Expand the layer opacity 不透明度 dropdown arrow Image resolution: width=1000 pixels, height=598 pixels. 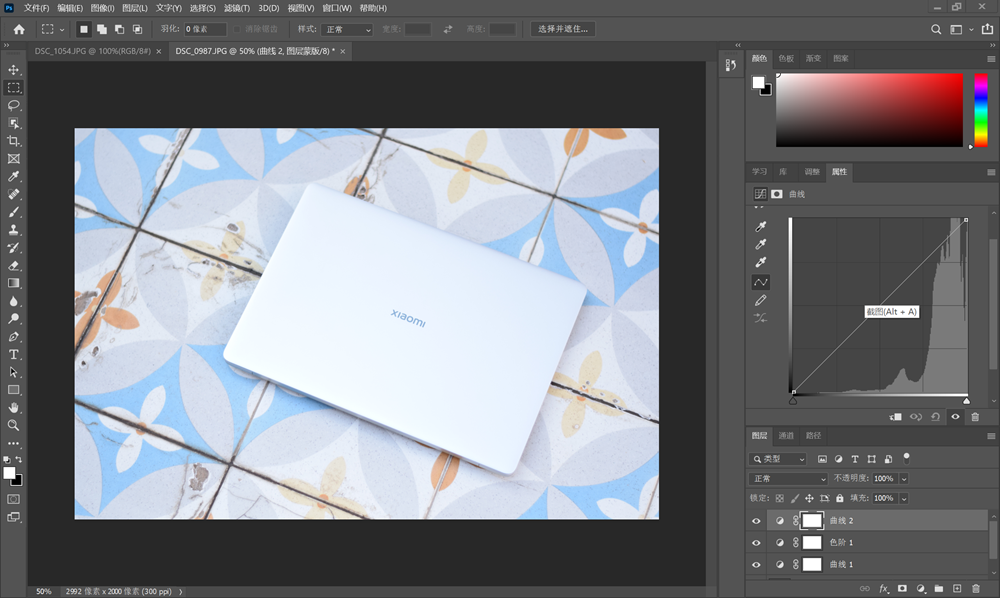click(x=904, y=479)
